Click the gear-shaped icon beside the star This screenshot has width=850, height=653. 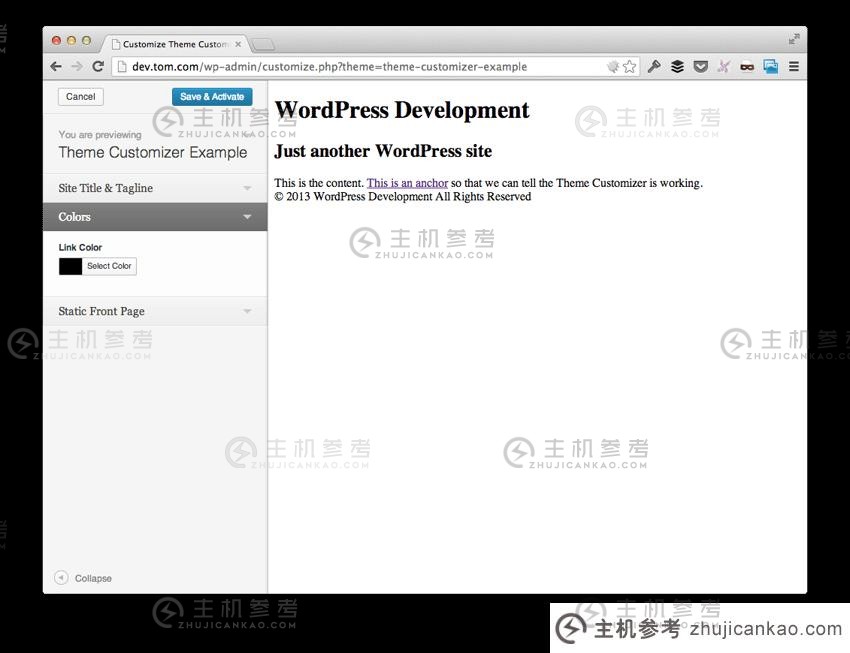pyautogui.click(x=613, y=67)
